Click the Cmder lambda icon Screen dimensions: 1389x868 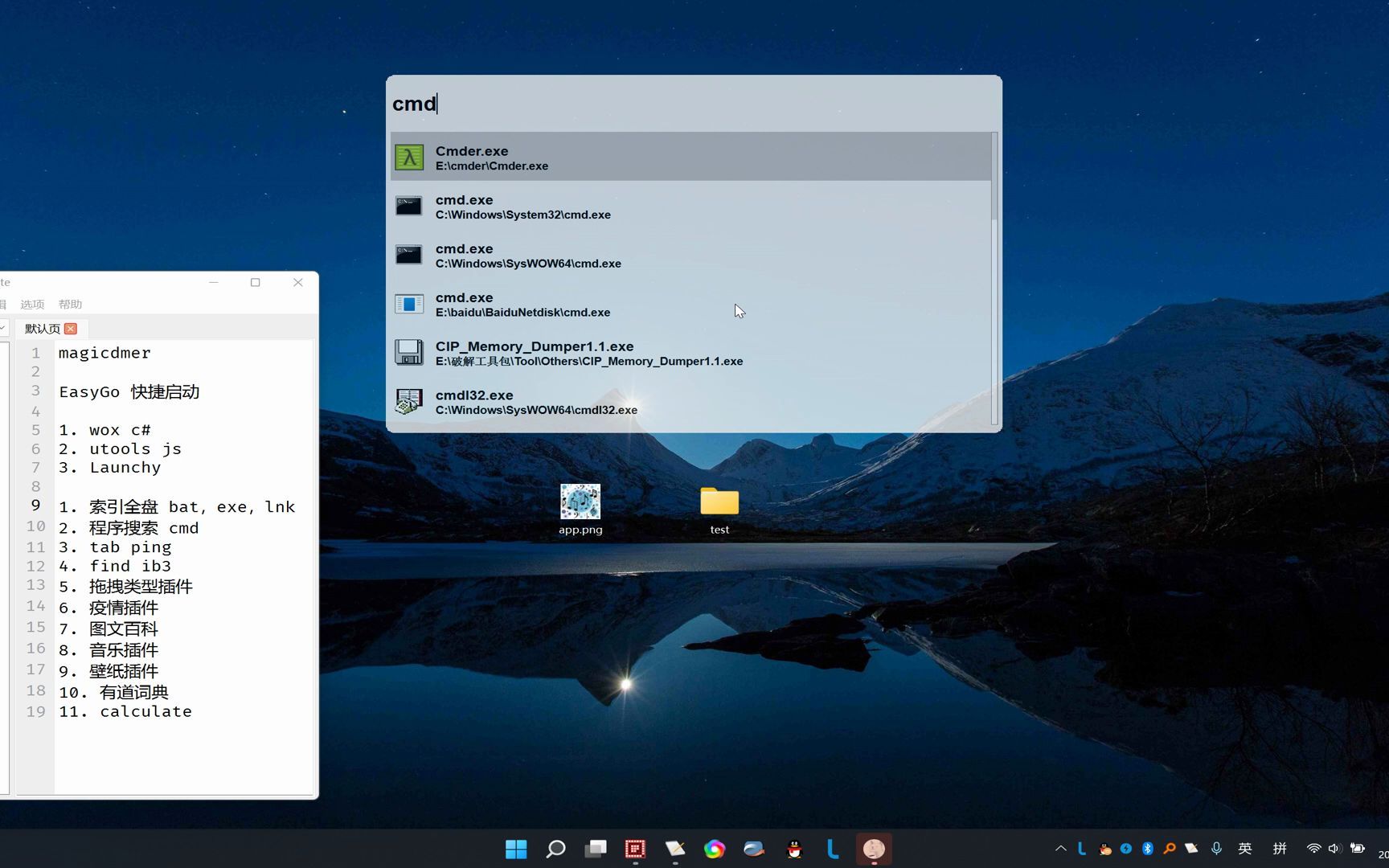pyautogui.click(x=409, y=157)
